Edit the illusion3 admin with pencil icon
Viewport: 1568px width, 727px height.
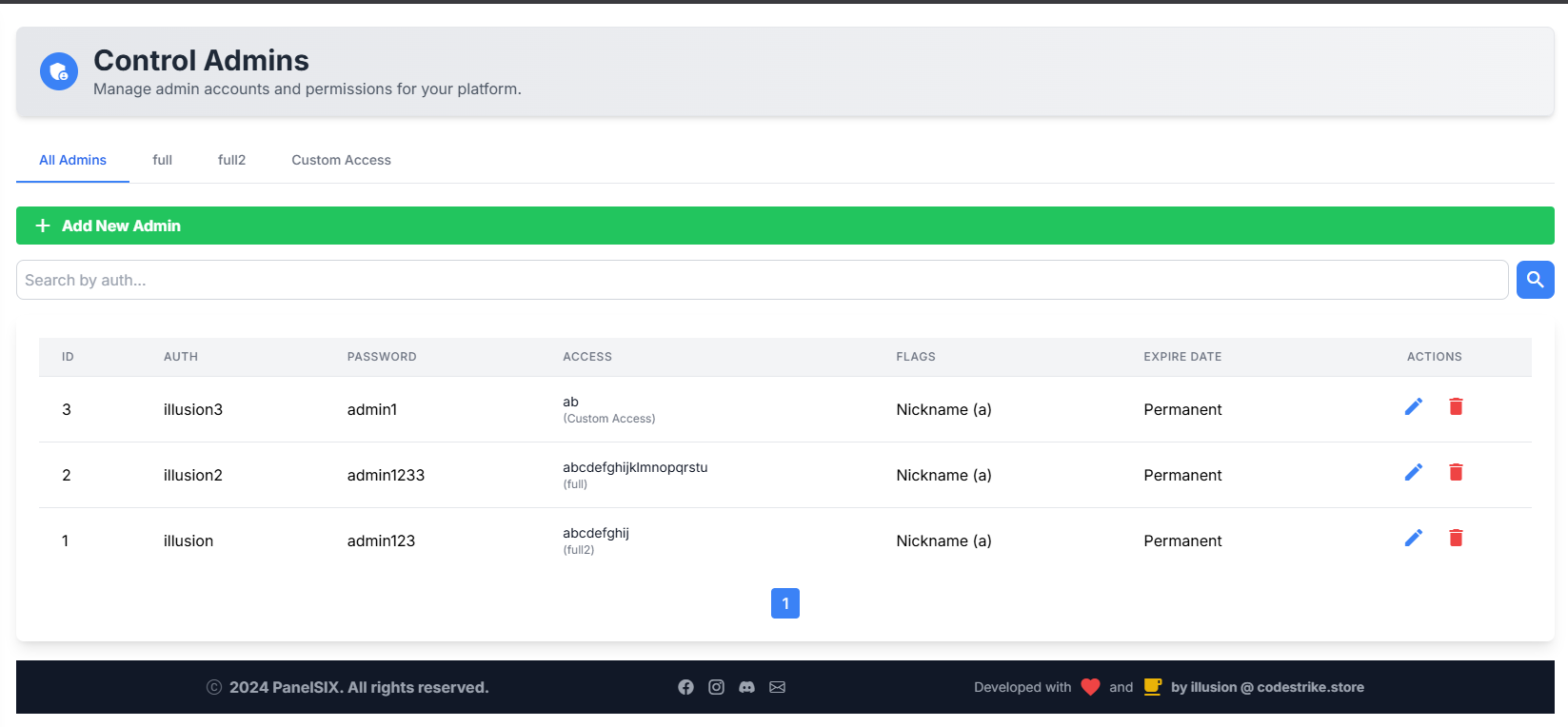click(1414, 406)
